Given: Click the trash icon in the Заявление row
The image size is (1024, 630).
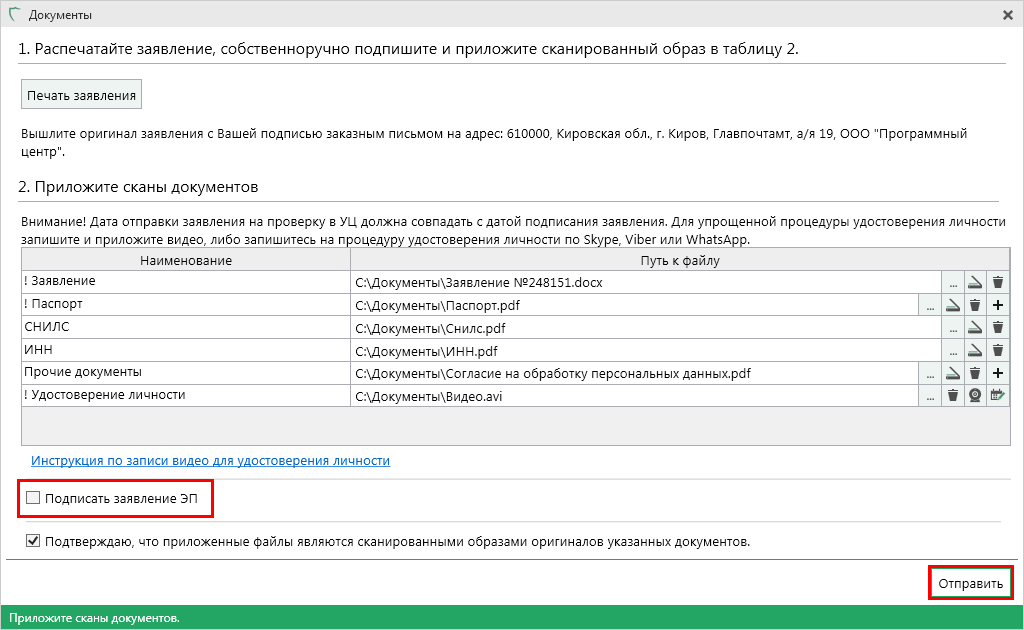Looking at the screenshot, I should 997,283.
